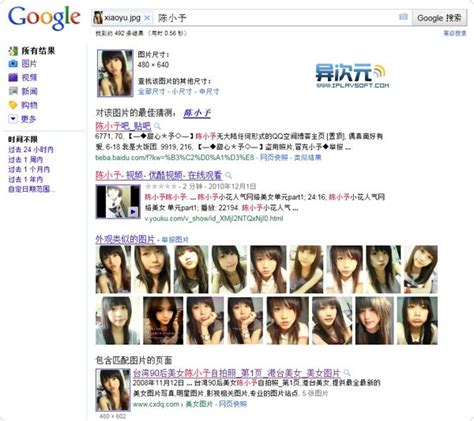Select 视频 videos filter in sidebar

tap(29, 77)
